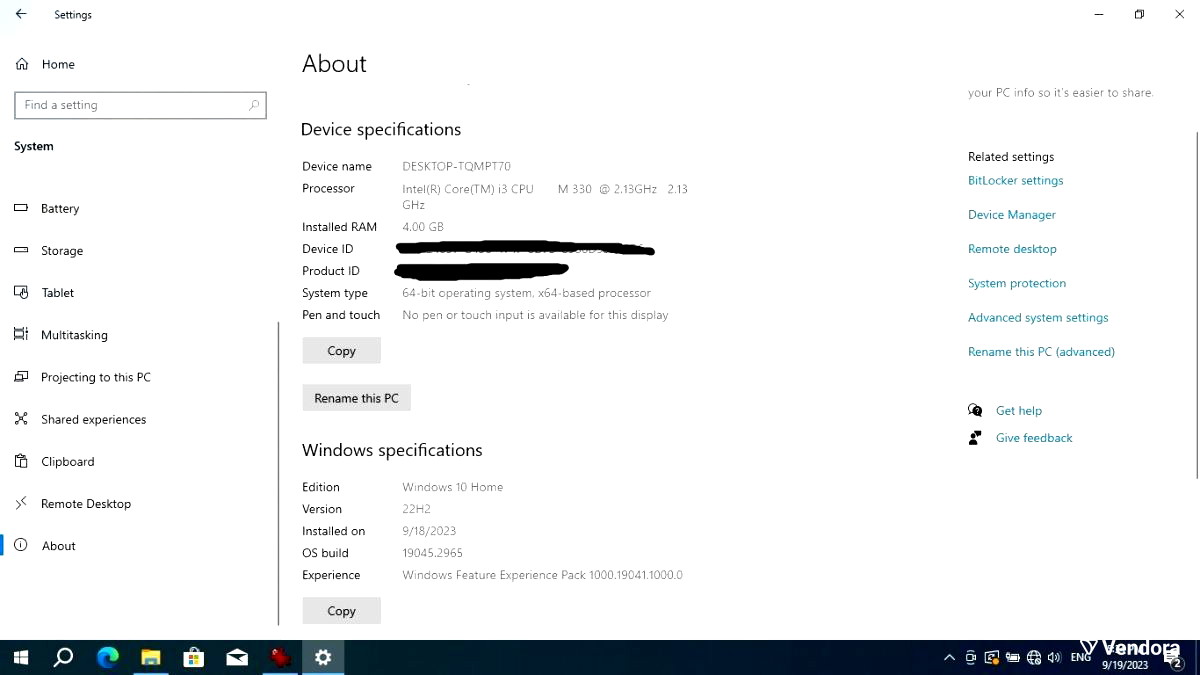Open the Windows Start menu
This screenshot has width=1200, height=675.
[x=21, y=657]
